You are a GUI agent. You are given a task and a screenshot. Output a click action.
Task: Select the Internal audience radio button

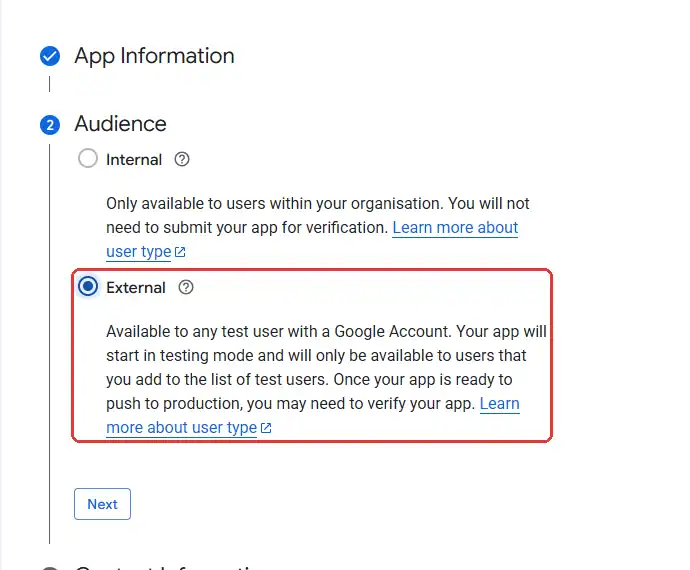coord(88,158)
